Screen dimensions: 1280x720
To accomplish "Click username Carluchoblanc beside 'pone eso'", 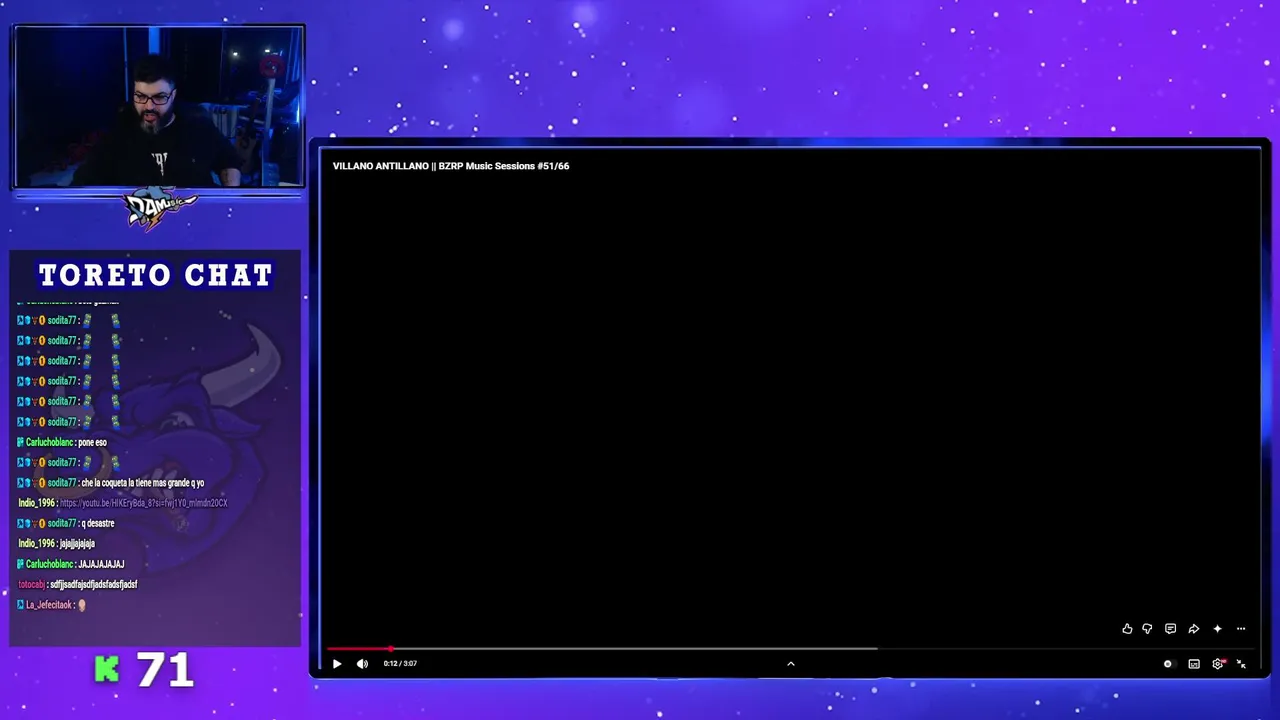I will click(49, 442).
